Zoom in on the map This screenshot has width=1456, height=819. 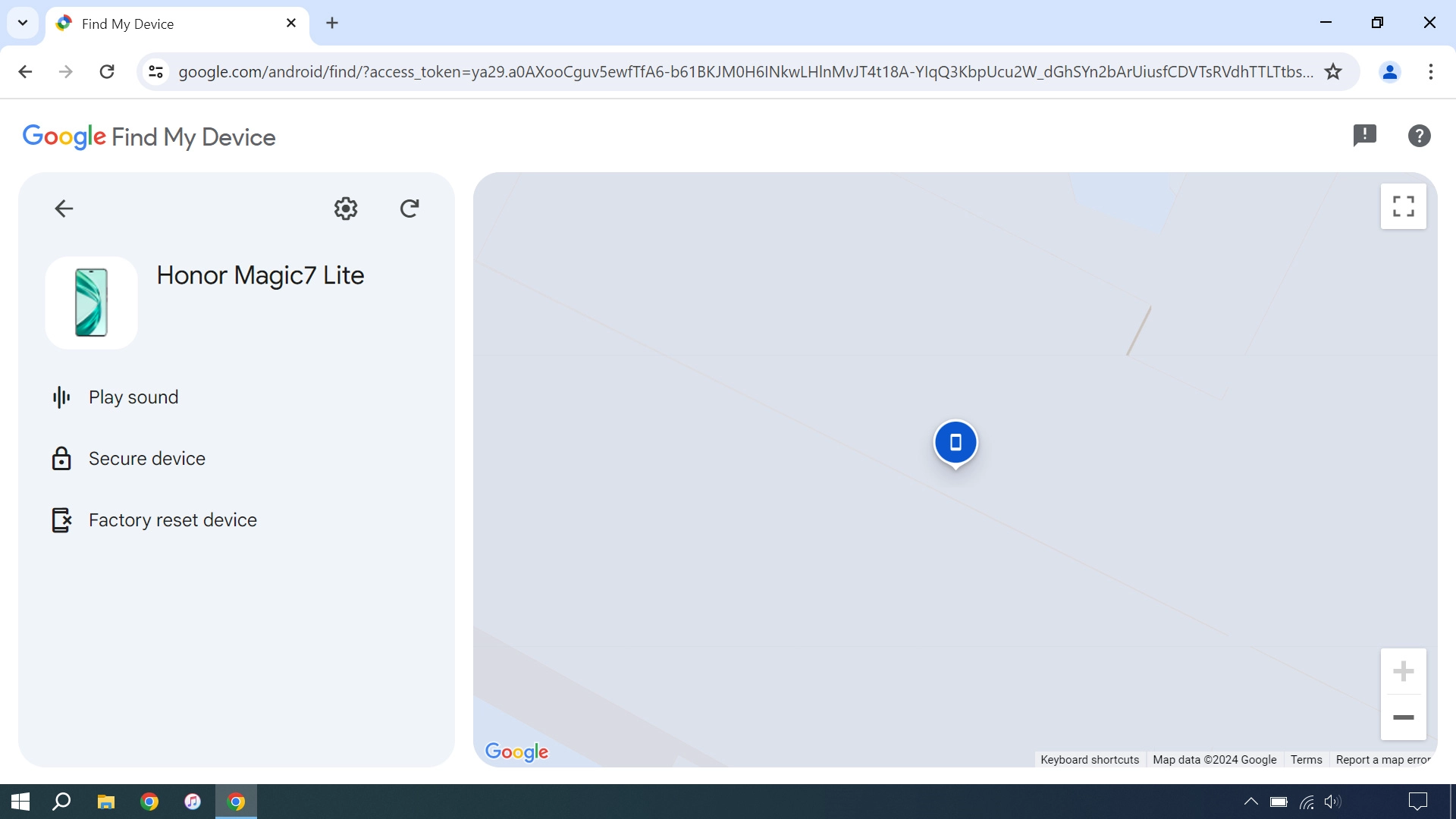click(x=1404, y=670)
